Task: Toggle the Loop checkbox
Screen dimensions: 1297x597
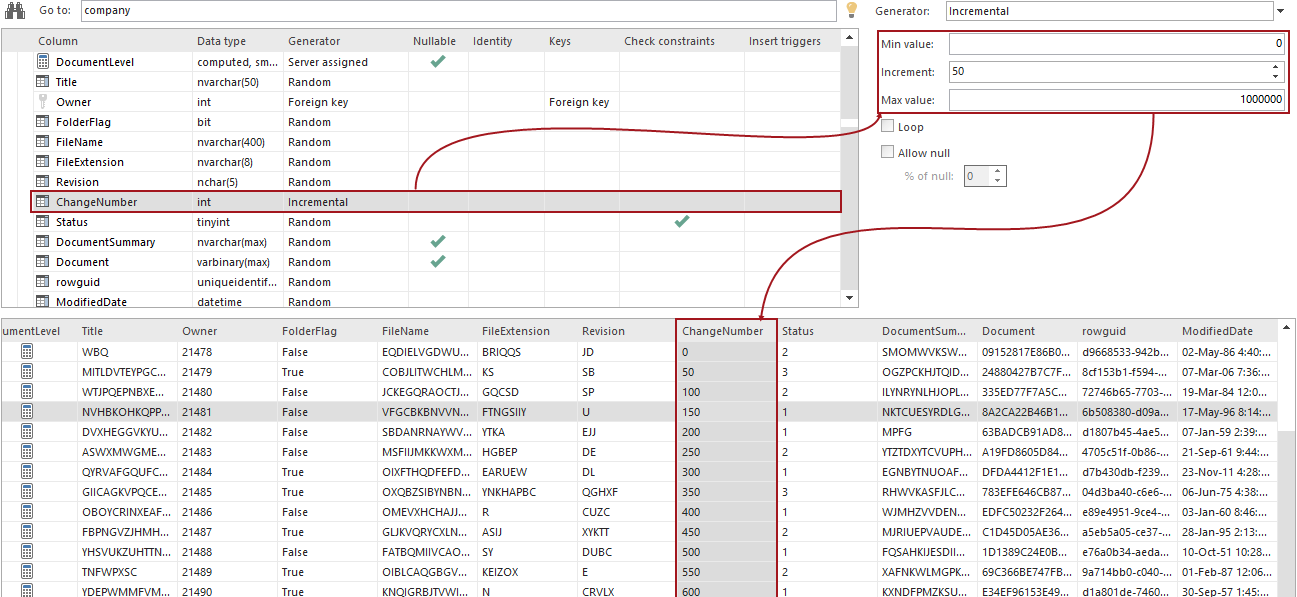Action: (x=887, y=127)
